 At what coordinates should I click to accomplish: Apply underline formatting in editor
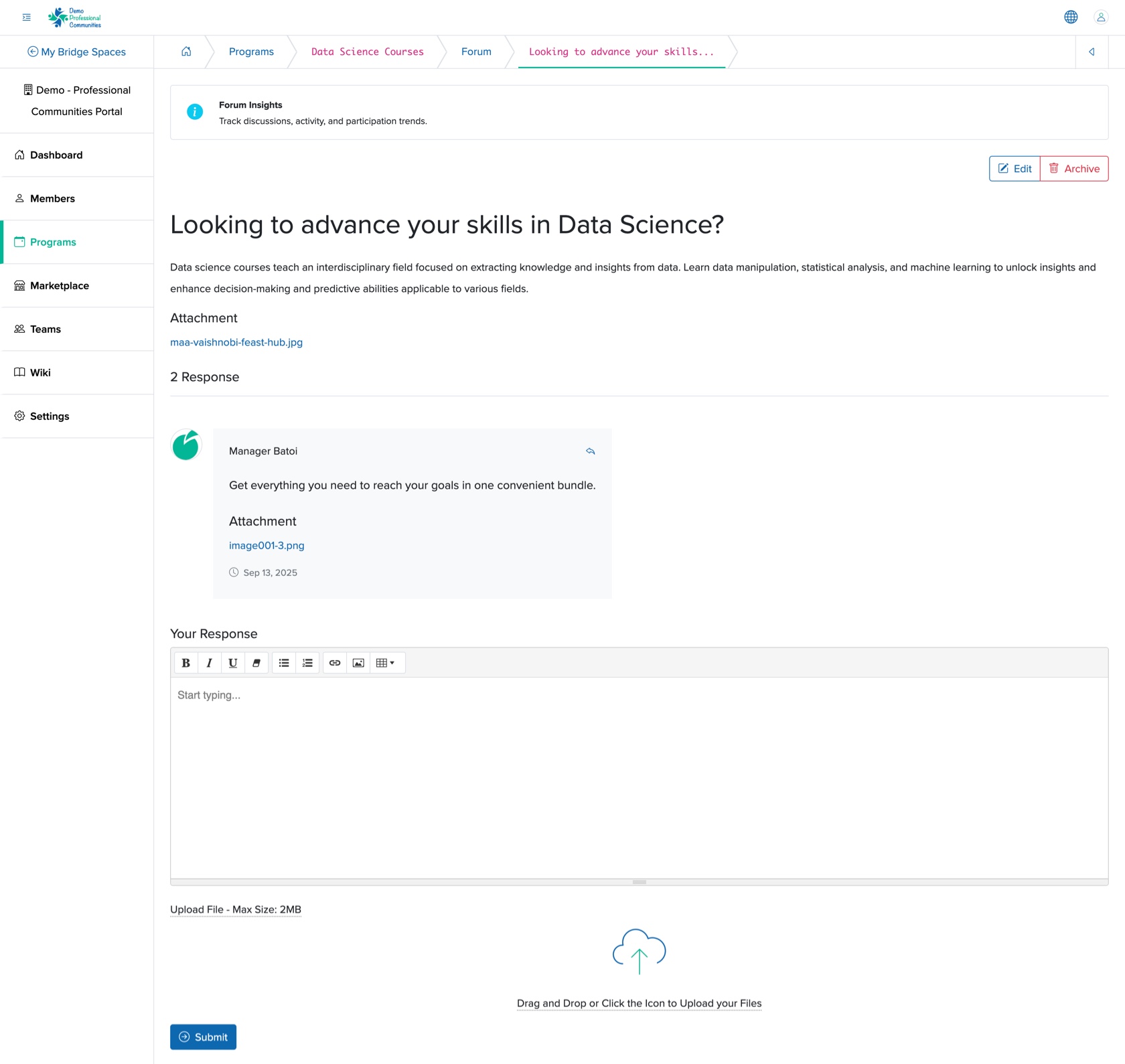pos(233,663)
